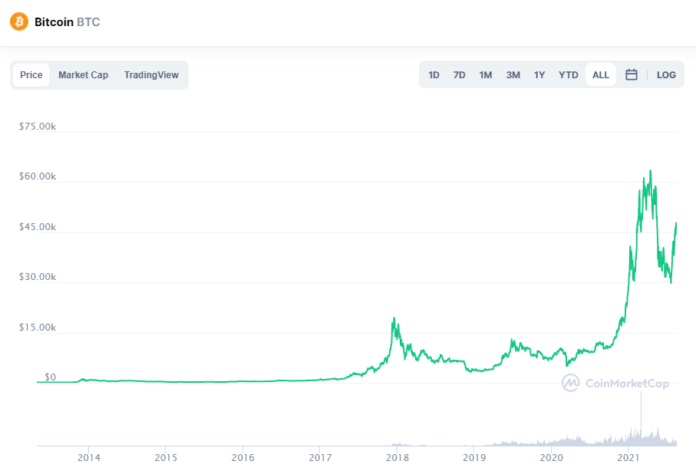Select the 1M time range
The height and width of the screenshot is (471, 696).
click(485, 75)
